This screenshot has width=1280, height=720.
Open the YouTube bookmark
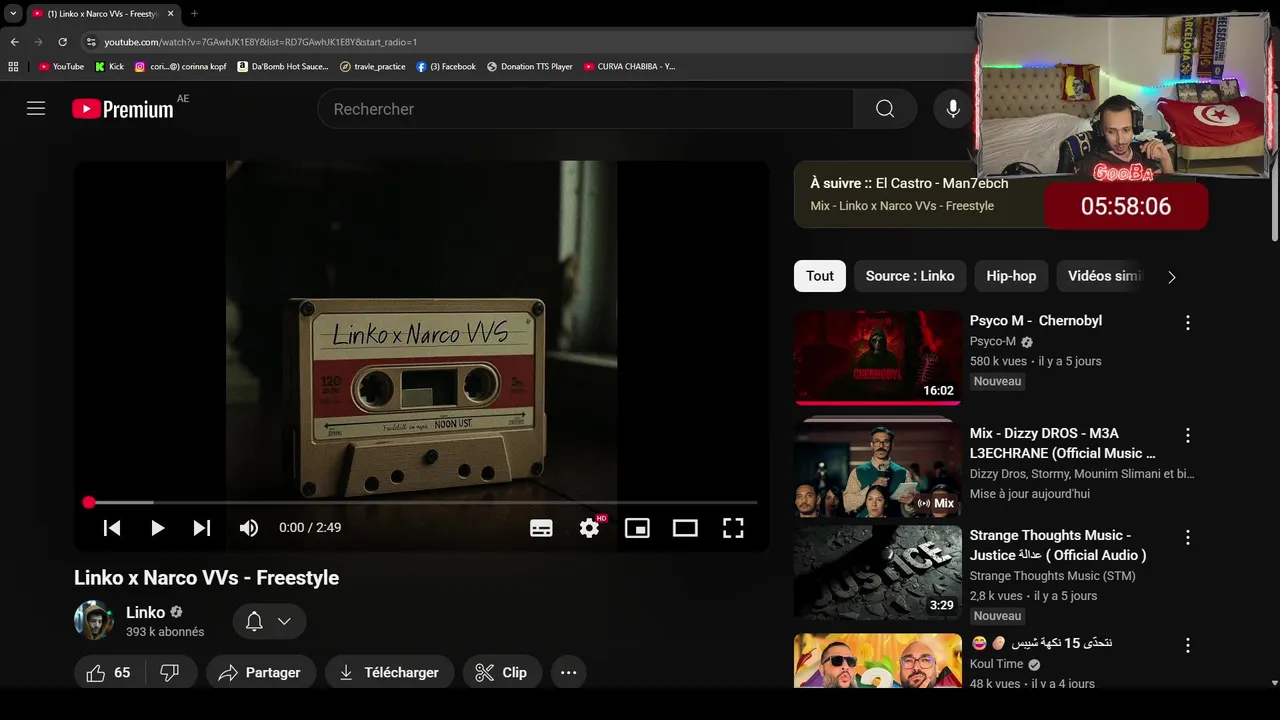(61, 67)
